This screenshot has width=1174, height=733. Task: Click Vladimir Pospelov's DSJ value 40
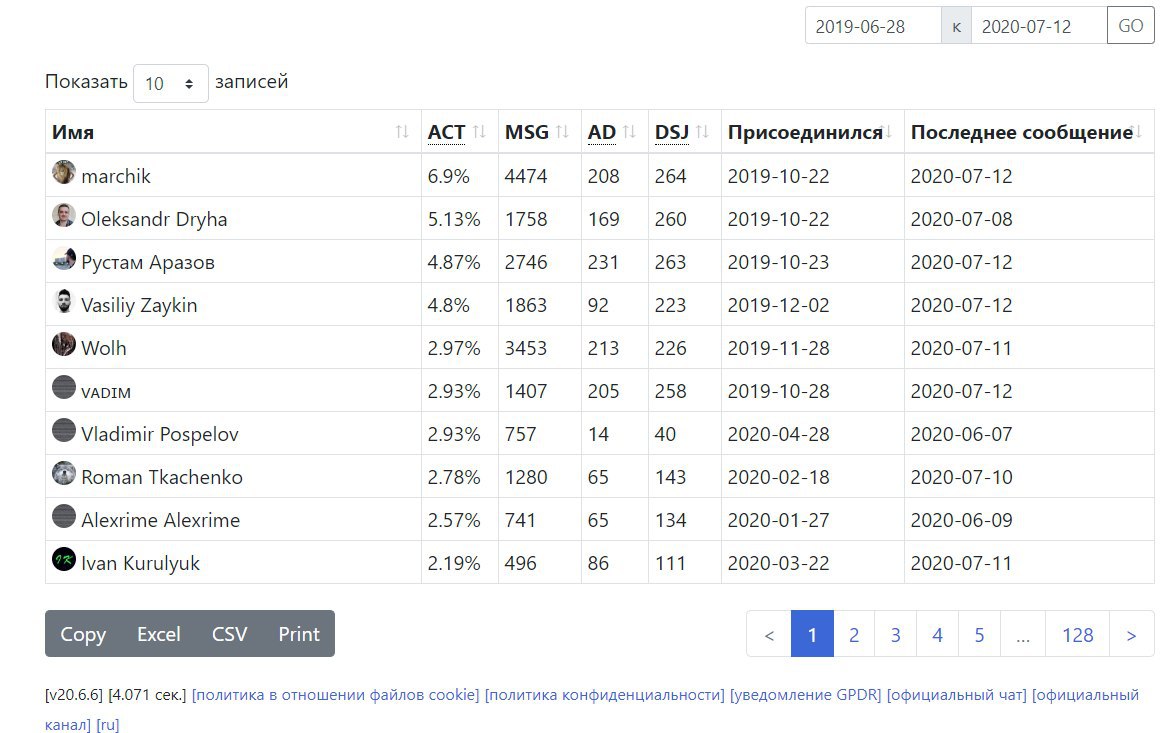coord(666,434)
